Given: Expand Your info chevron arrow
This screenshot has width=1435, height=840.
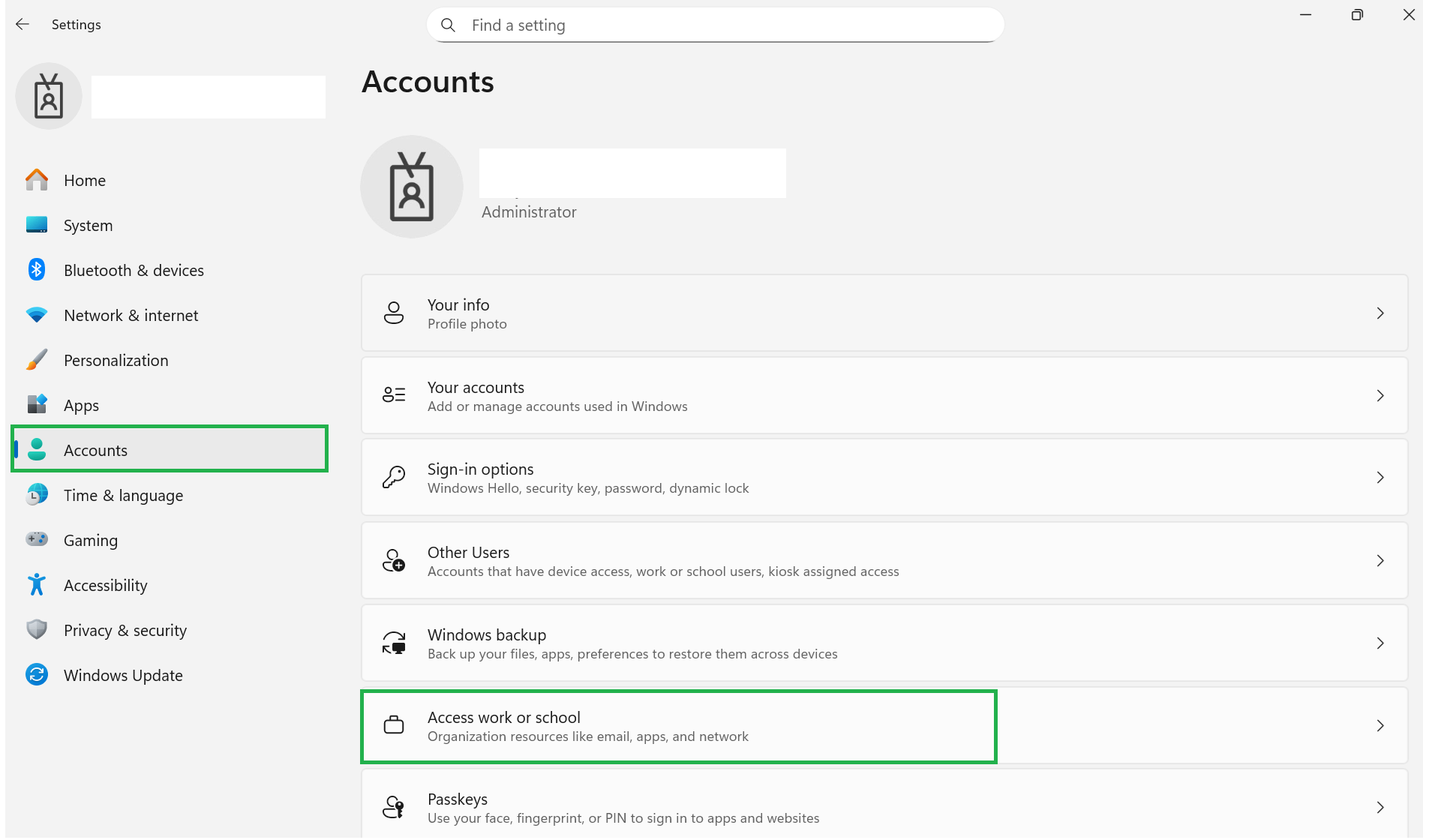Looking at the screenshot, I should 1380,313.
